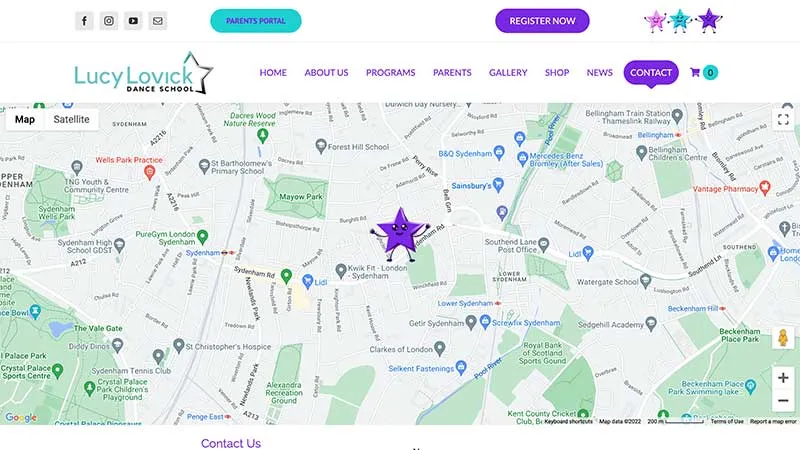This screenshot has width=800, height=450.
Task: Zoom in on the map
Action: tap(783, 378)
